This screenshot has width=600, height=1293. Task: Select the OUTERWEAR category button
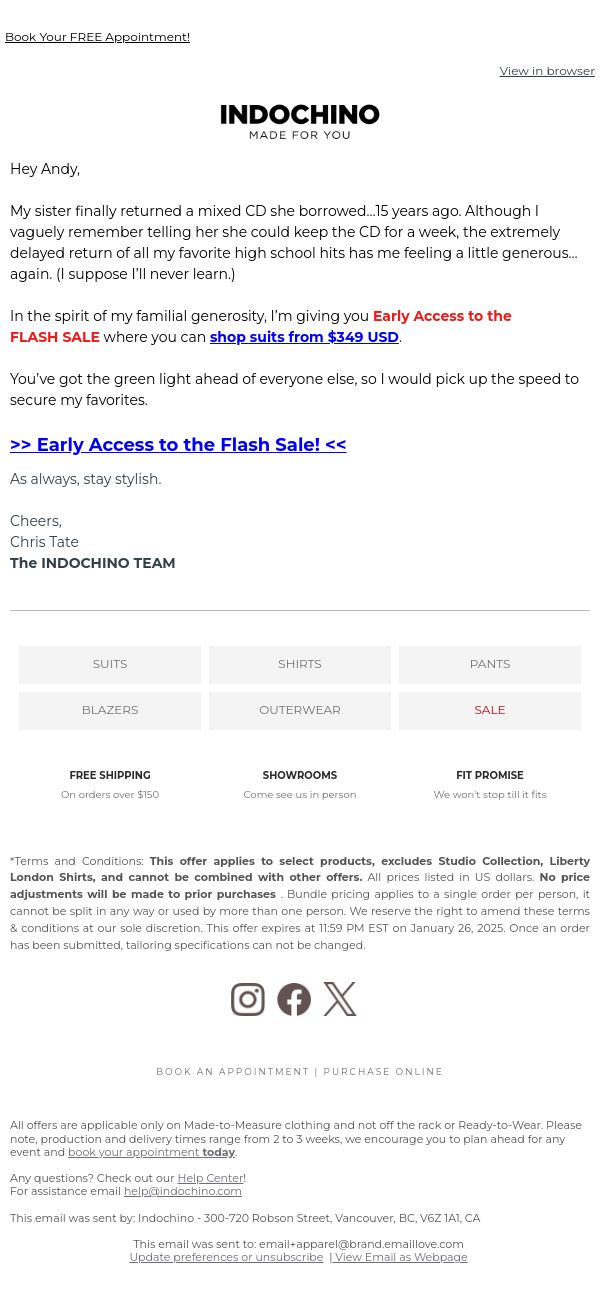(x=300, y=710)
